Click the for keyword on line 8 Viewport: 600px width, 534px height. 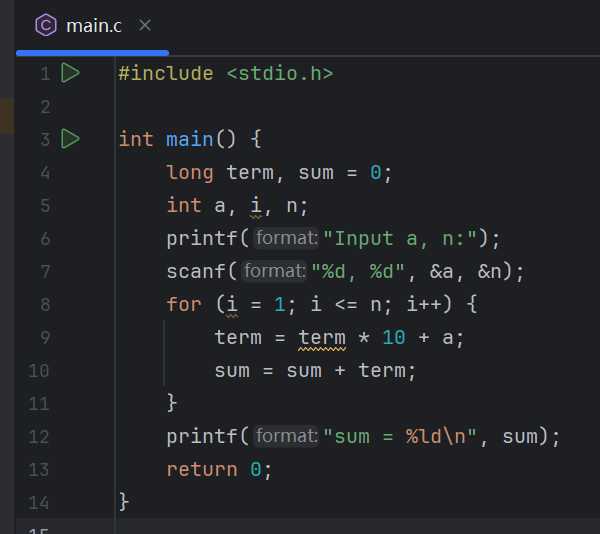[x=184, y=304]
